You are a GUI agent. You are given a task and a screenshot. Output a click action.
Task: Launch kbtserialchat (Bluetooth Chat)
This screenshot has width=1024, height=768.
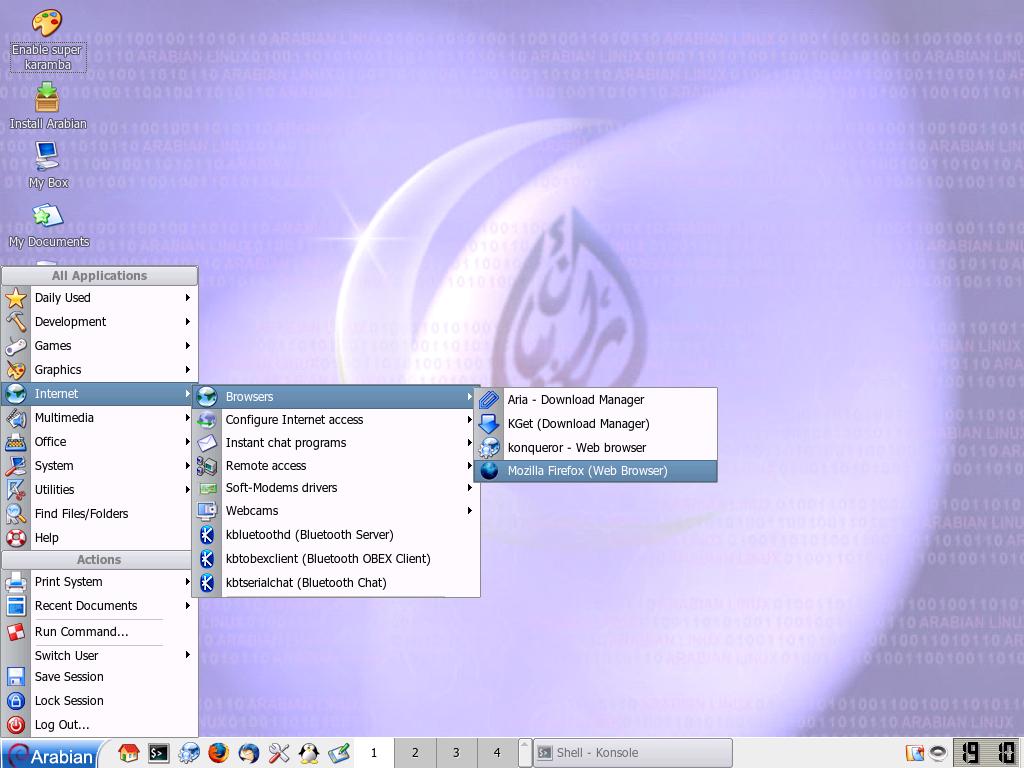(336, 583)
